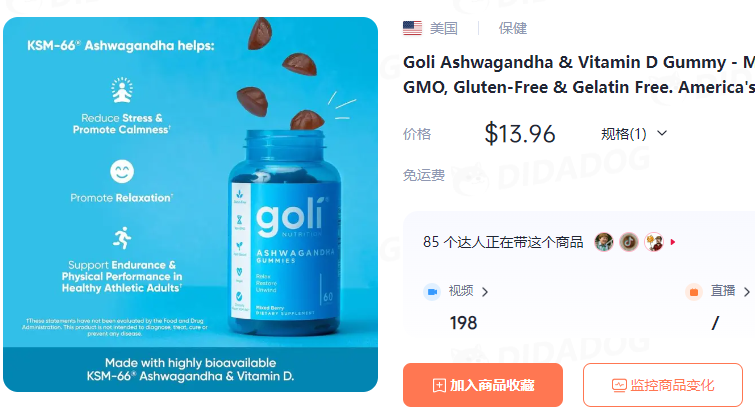
Task: Add product to favorites with 加入商品收藏
Action: tap(483, 385)
